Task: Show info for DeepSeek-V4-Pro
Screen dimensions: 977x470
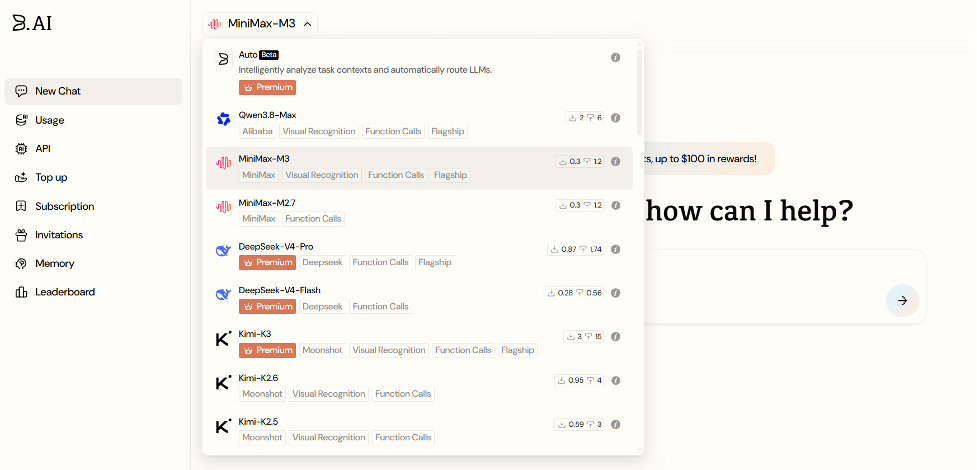Action: click(615, 249)
